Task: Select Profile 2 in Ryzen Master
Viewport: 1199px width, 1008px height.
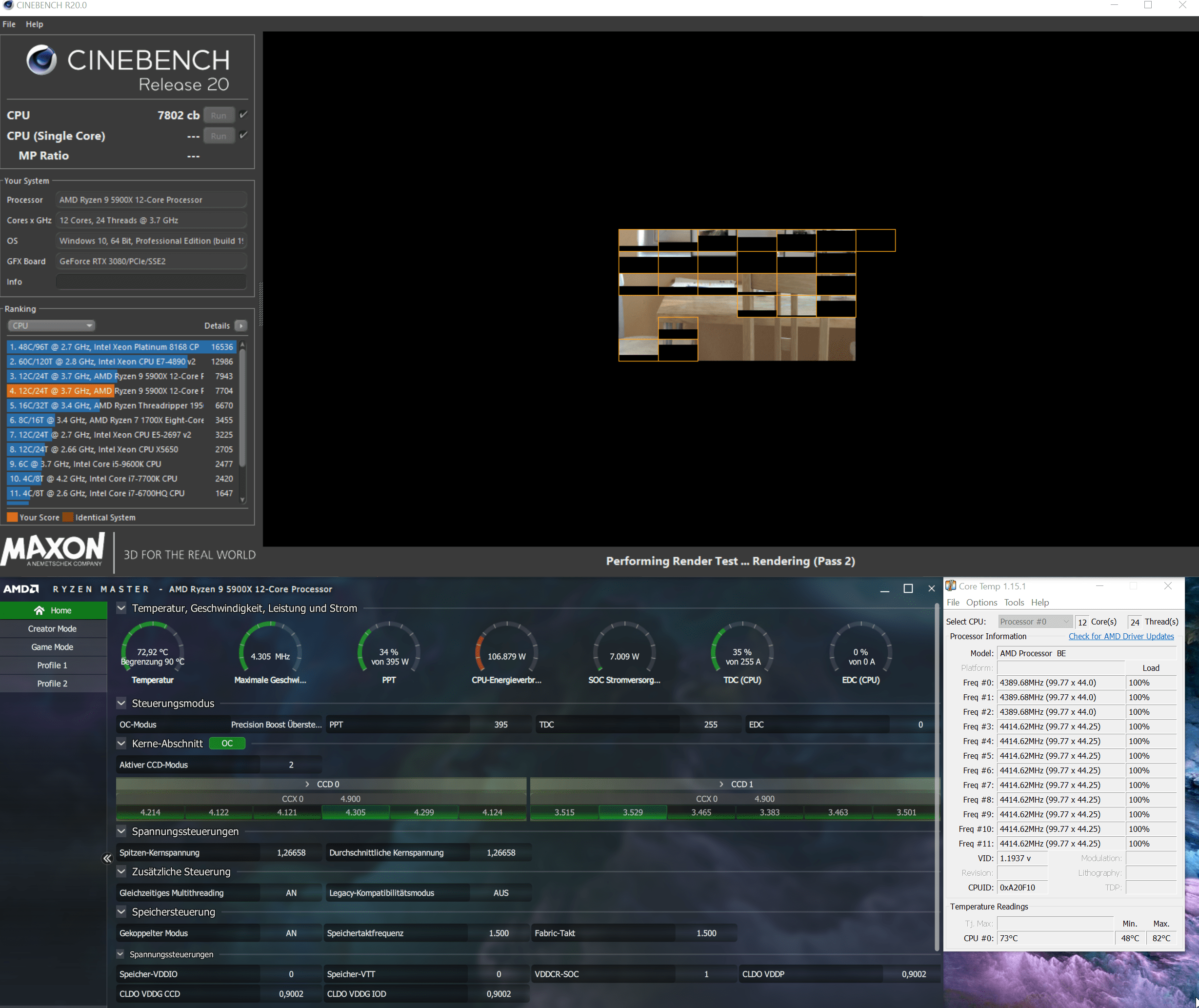Action: 53,684
